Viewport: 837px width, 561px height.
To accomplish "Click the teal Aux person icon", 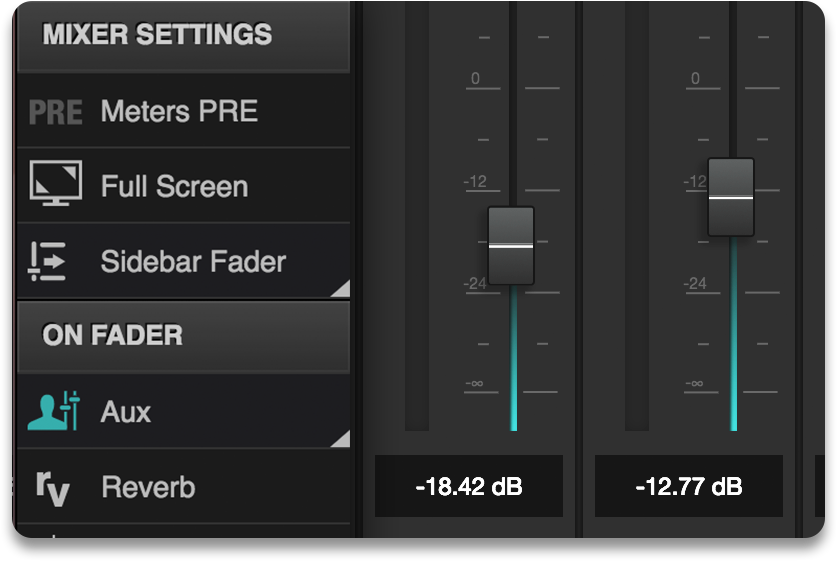I will (x=53, y=411).
